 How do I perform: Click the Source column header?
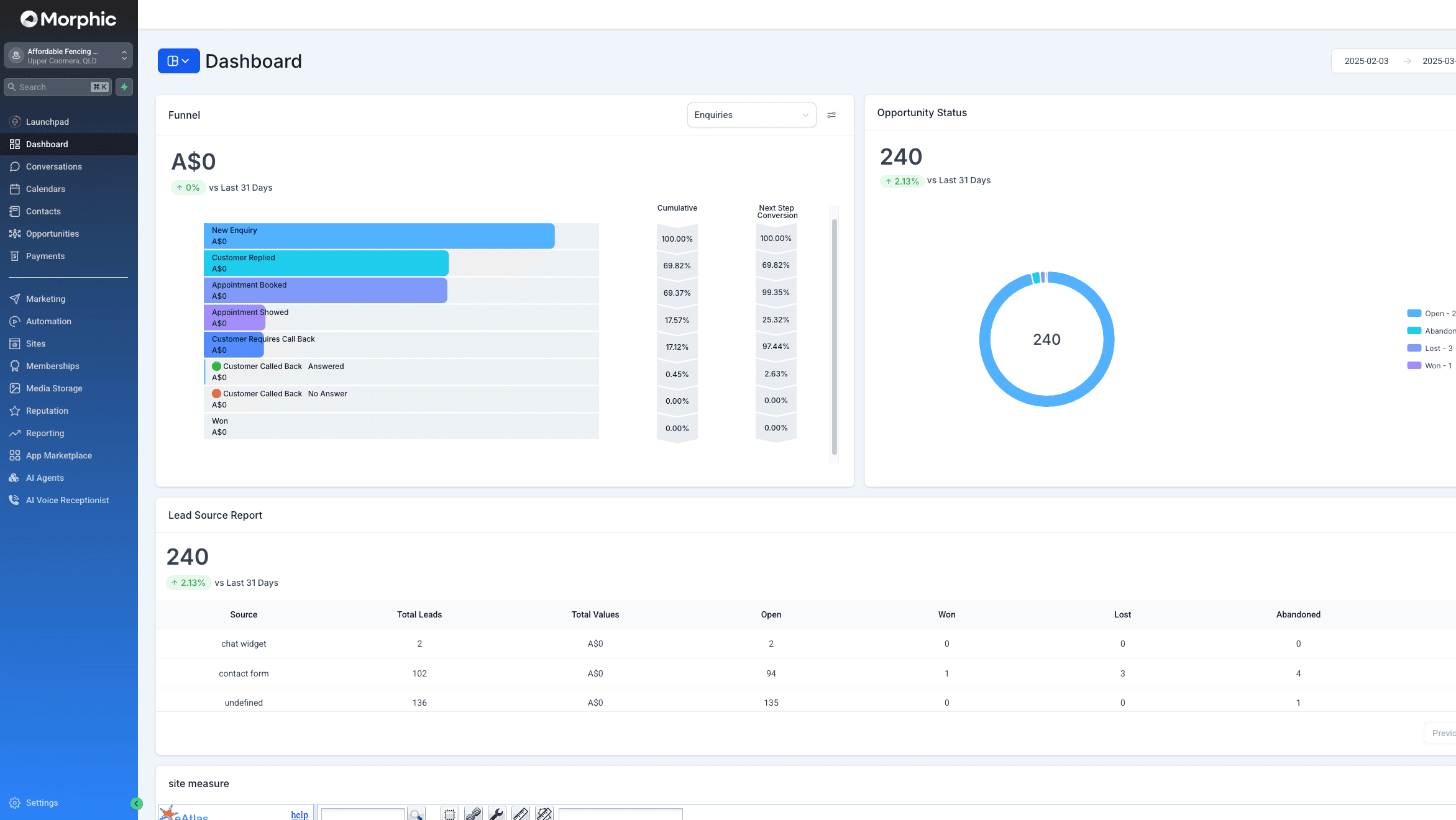244,614
